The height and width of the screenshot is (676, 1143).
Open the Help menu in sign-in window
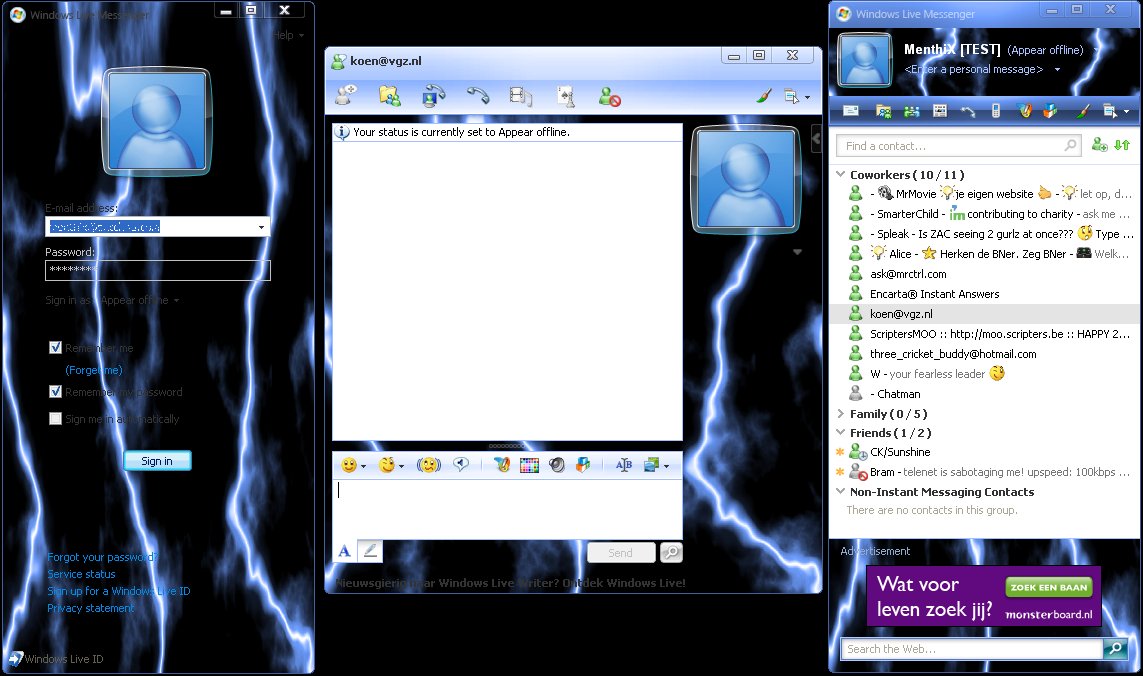[x=288, y=35]
